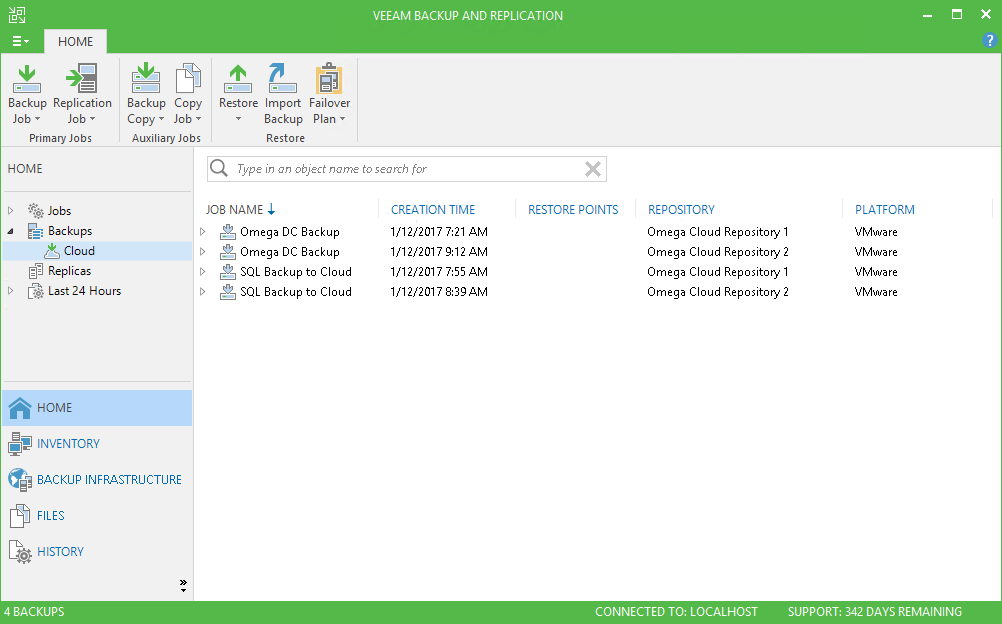Click the Veeam application logo icon
Viewport: 1002px width, 624px height.
(17, 15)
